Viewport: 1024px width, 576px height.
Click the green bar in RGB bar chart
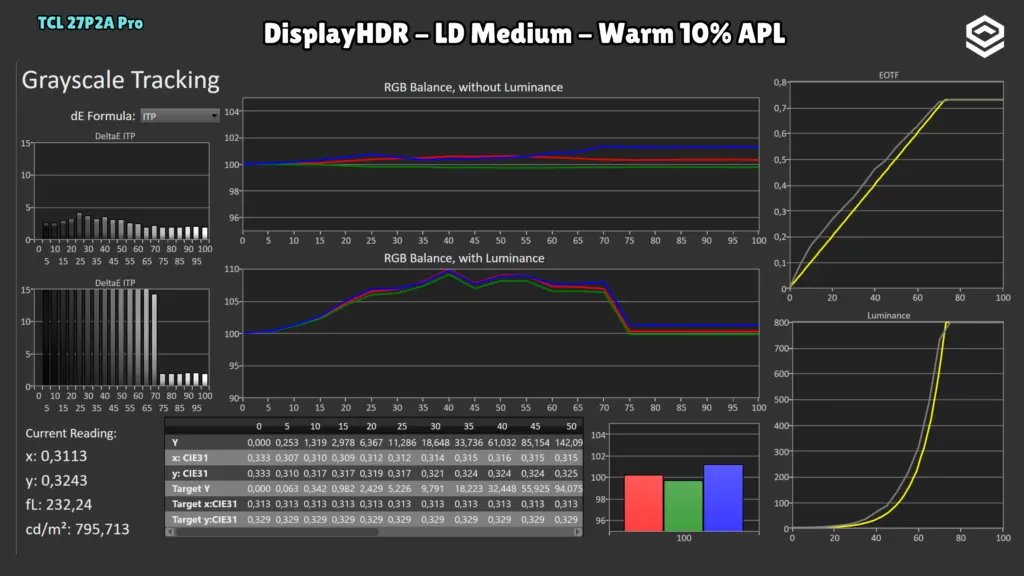(x=683, y=506)
